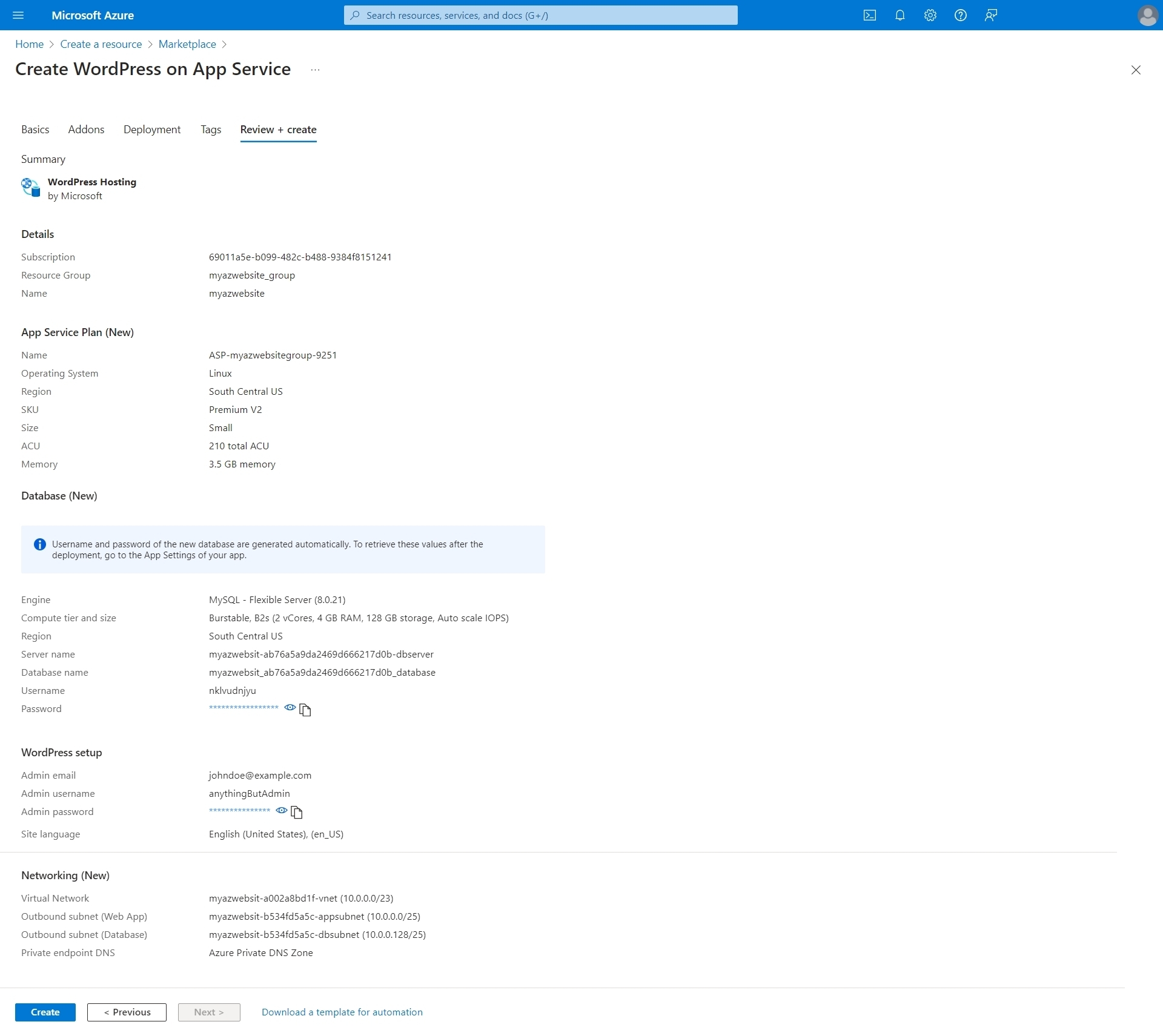
Task: Click the vnet virtual network value
Action: [x=301, y=899]
